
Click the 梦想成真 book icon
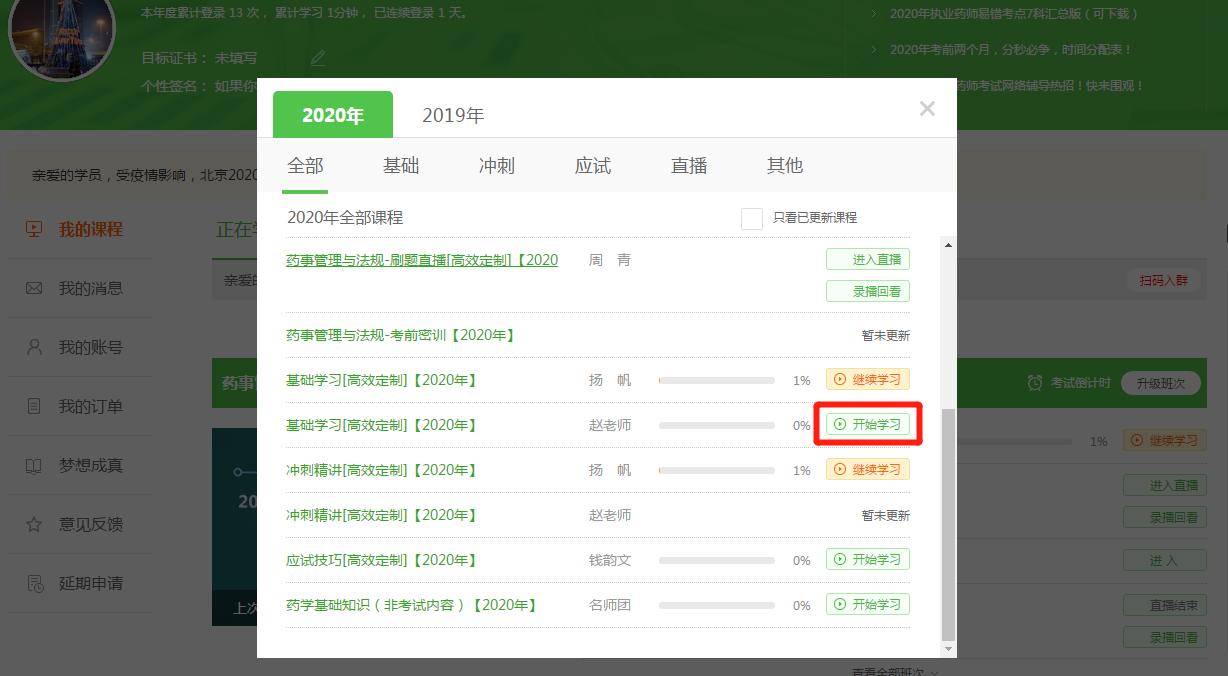35,465
